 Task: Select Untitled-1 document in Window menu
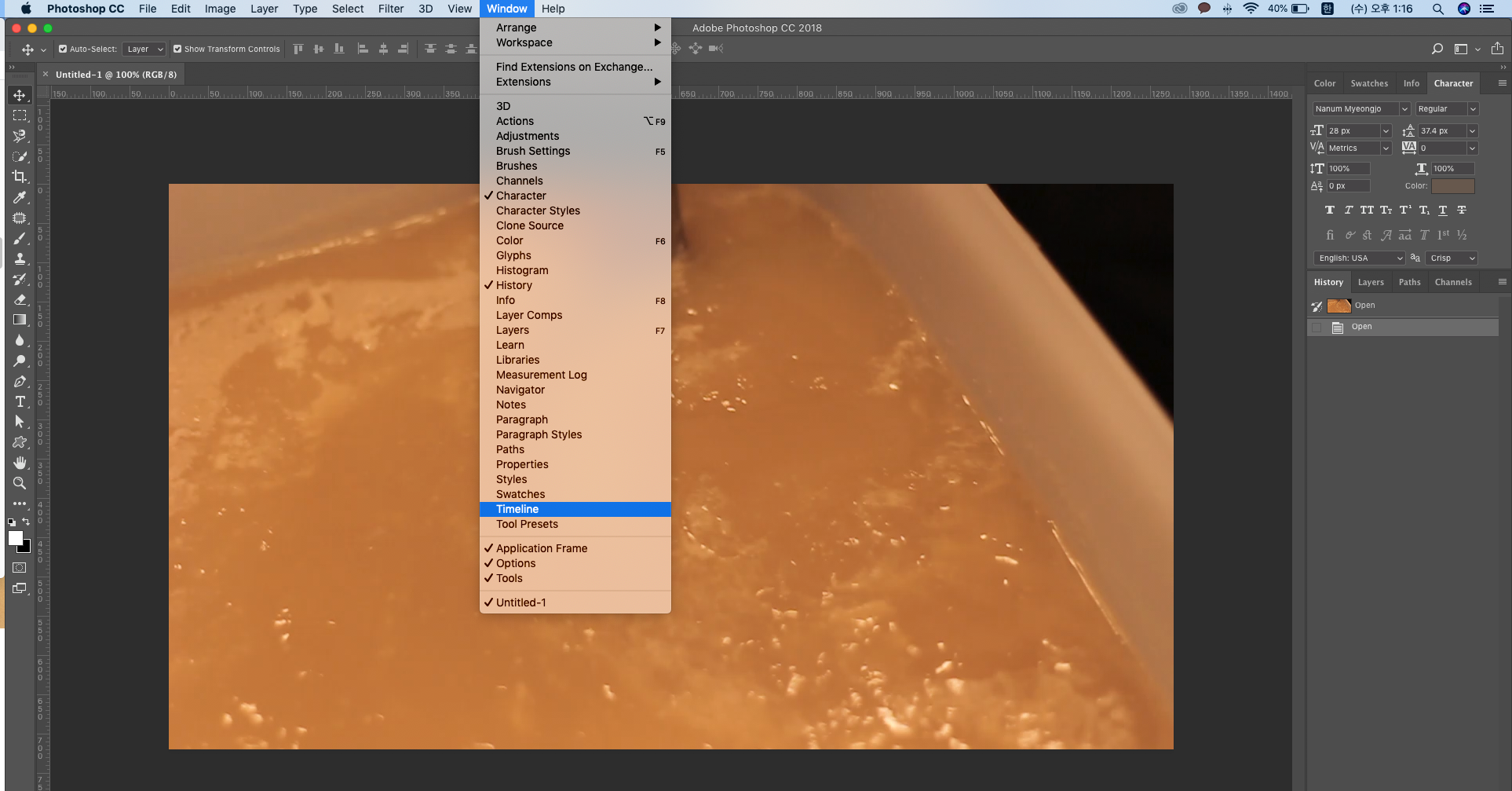point(575,602)
